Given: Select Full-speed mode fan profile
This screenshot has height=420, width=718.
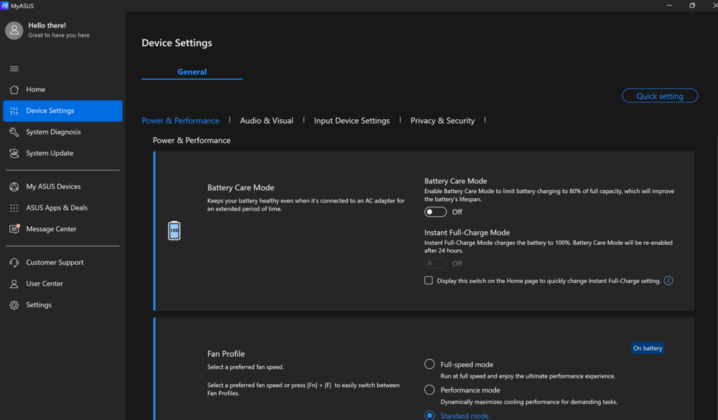Looking at the screenshot, I should point(429,364).
